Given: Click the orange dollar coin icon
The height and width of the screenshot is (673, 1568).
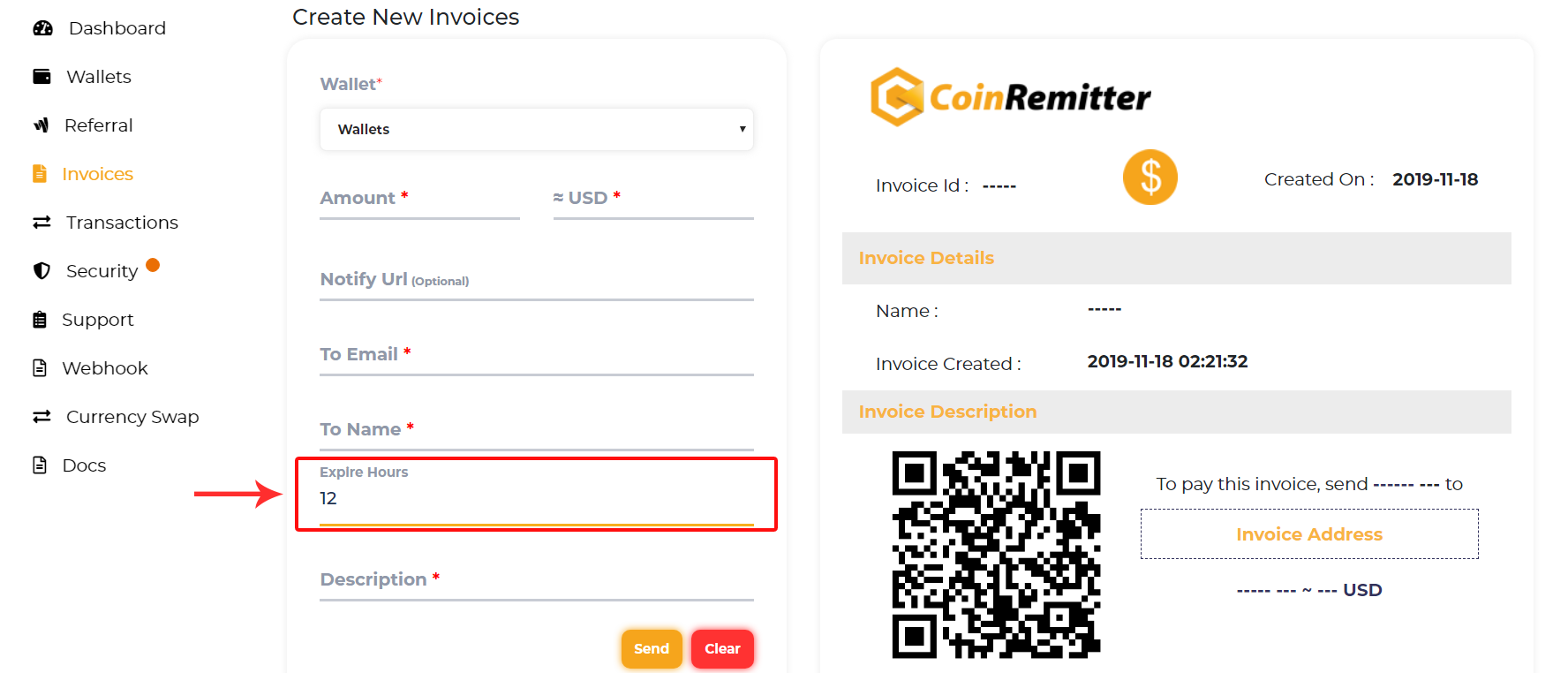Looking at the screenshot, I should click(x=1150, y=178).
